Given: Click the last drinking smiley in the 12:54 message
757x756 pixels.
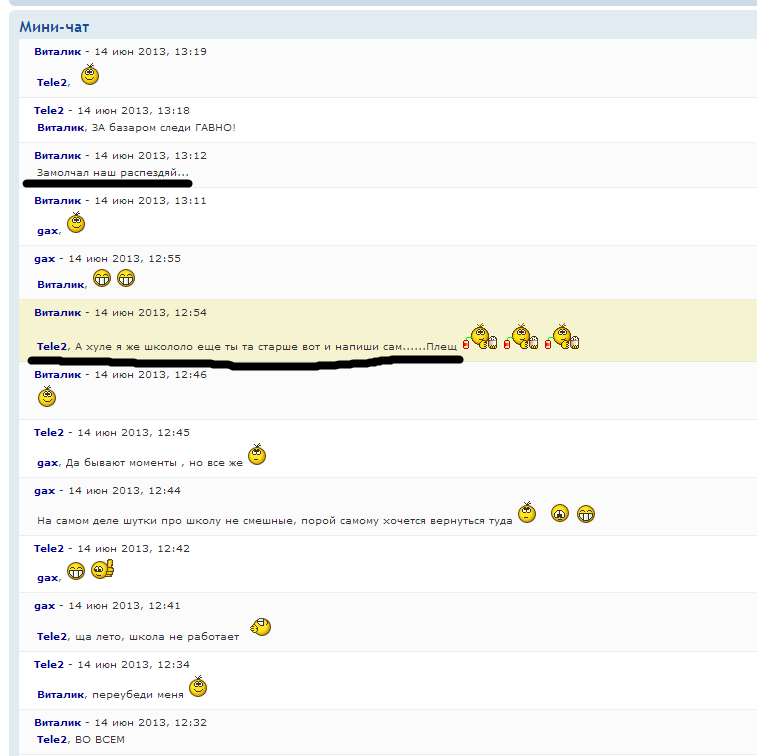Looking at the screenshot, I should [562, 336].
